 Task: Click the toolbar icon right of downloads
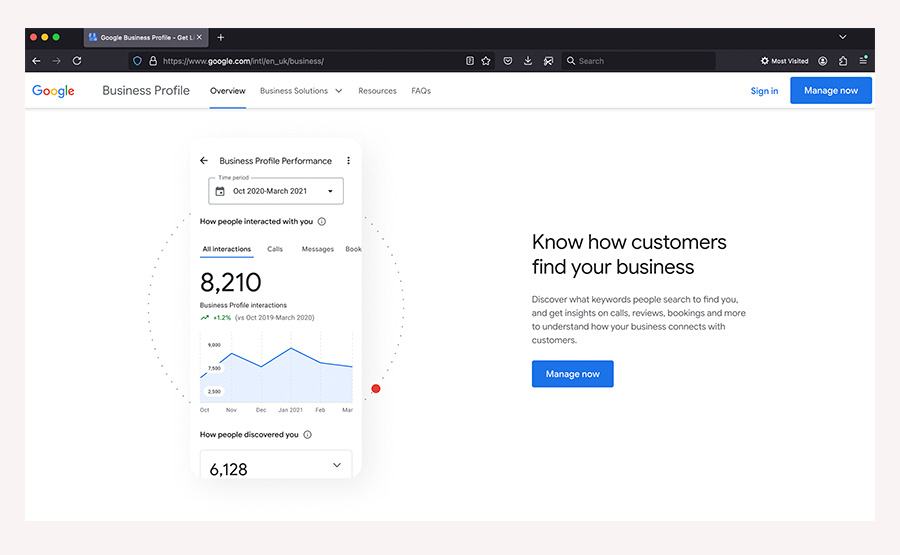[x=549, y=61]
